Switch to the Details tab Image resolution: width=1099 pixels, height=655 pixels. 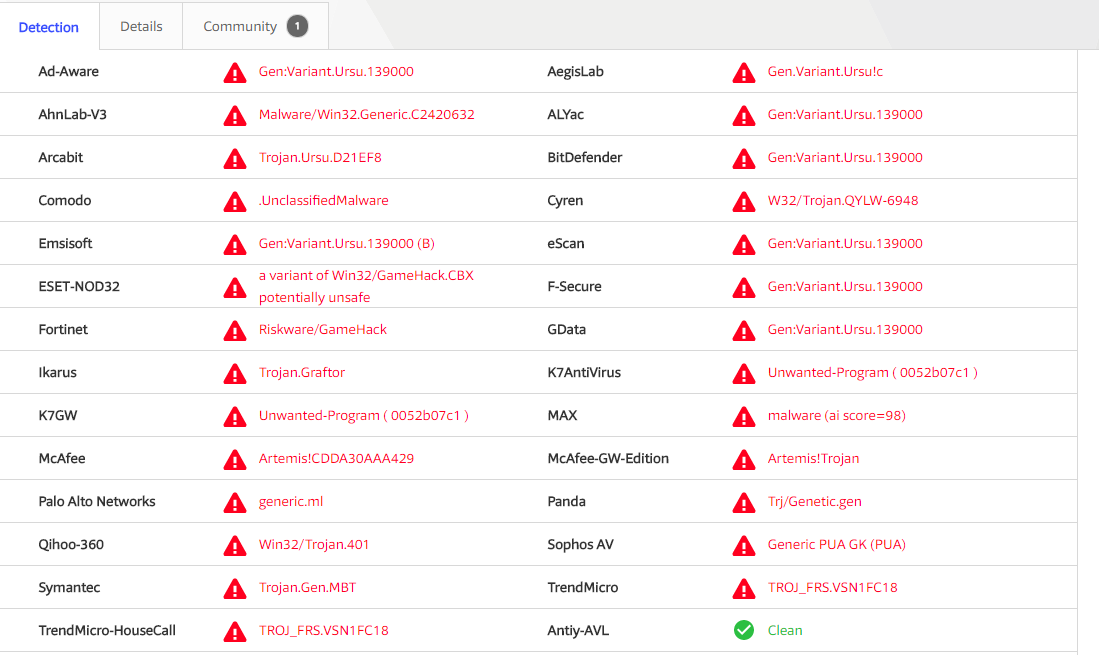[x=141, y=27]
